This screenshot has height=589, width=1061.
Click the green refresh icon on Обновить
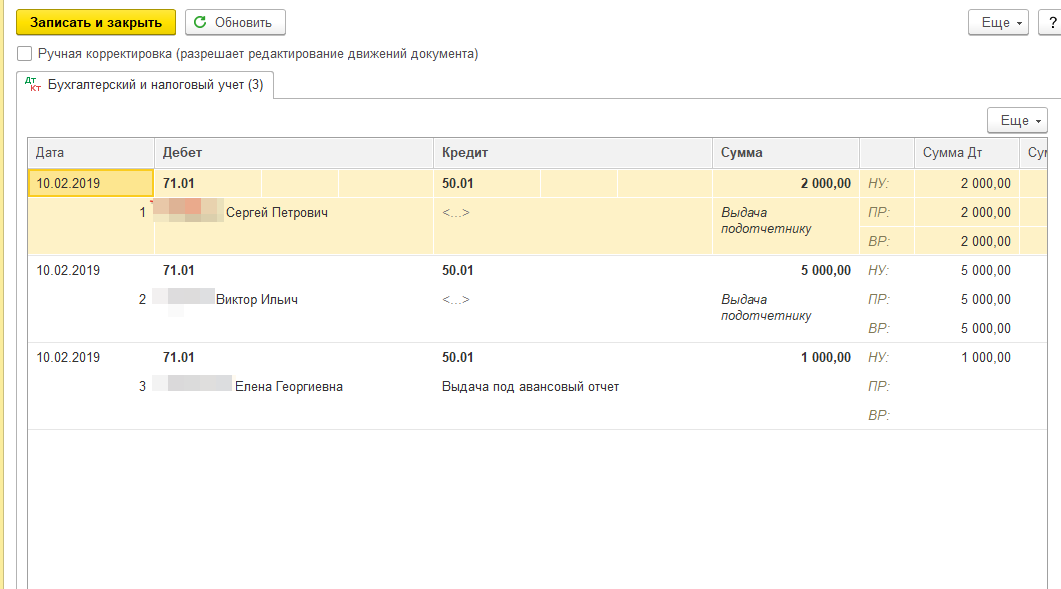[200, 22]
